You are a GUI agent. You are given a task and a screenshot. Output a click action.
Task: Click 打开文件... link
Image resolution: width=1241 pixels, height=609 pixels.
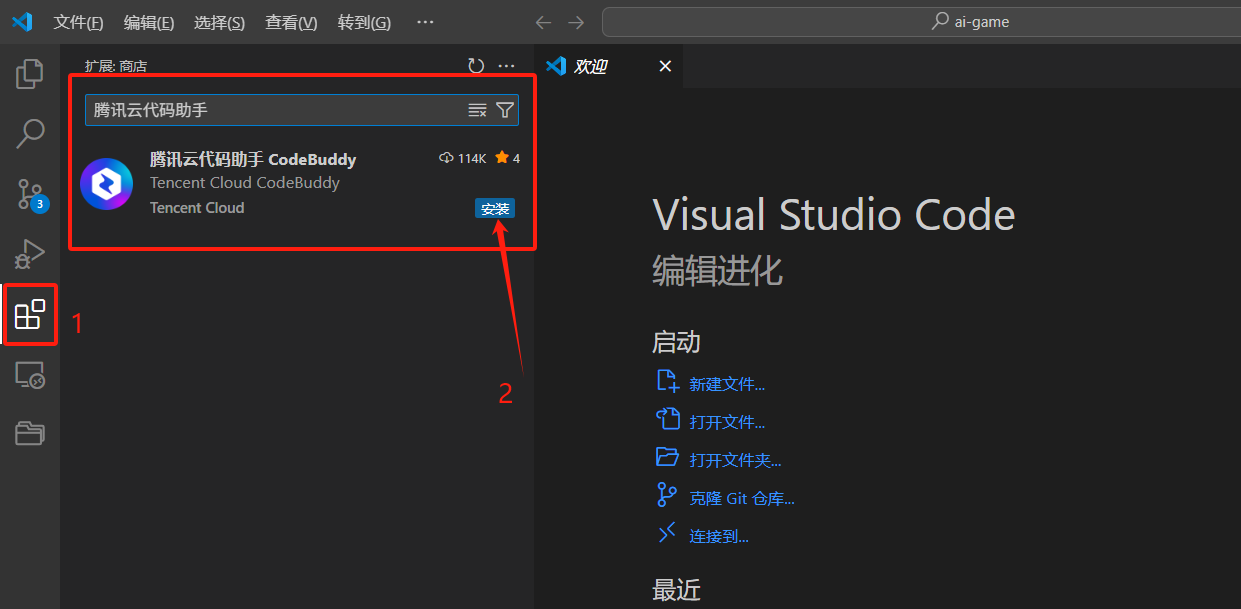coord(727,422)
